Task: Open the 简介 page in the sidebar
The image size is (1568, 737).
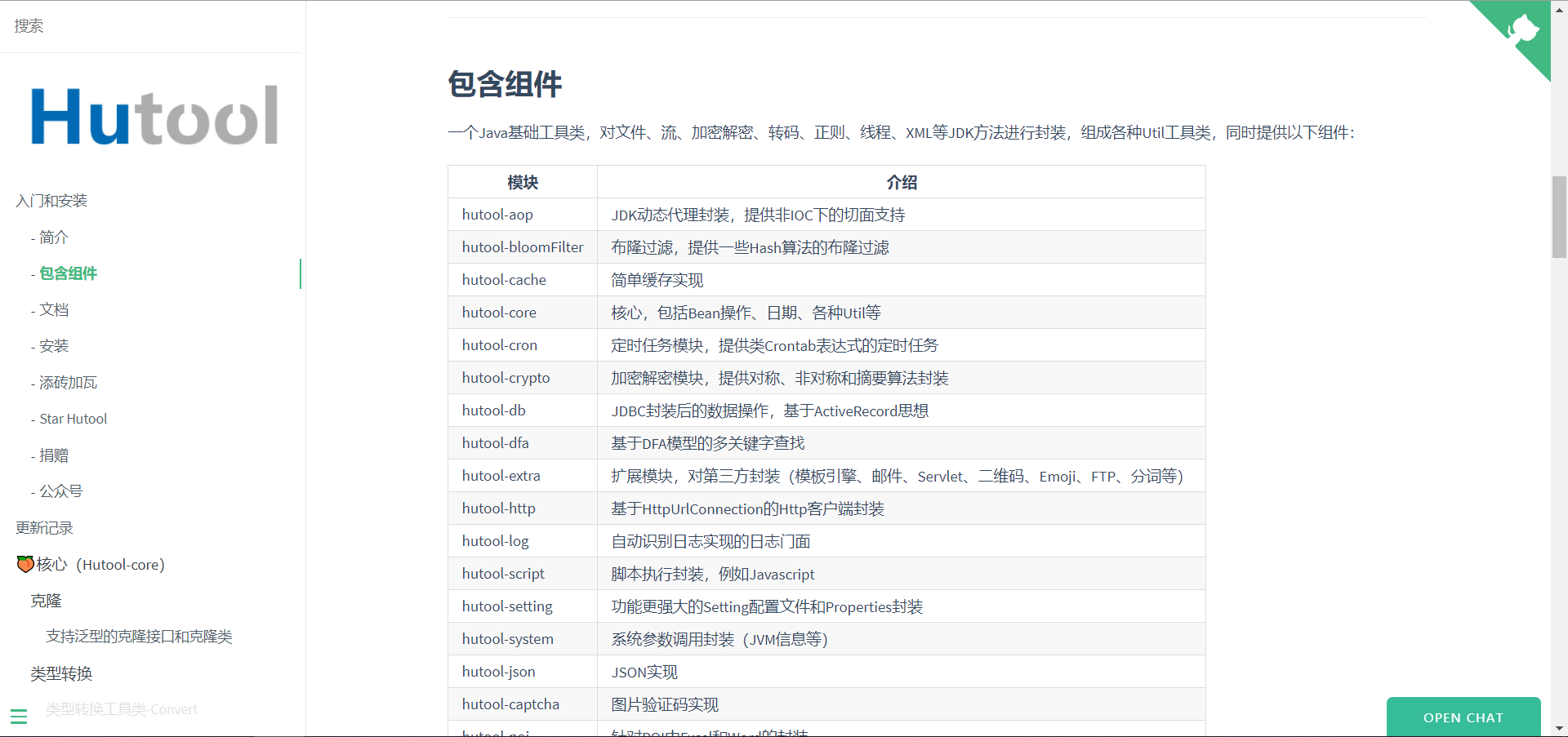Action: pyautogui.click(x=56, y=237)
